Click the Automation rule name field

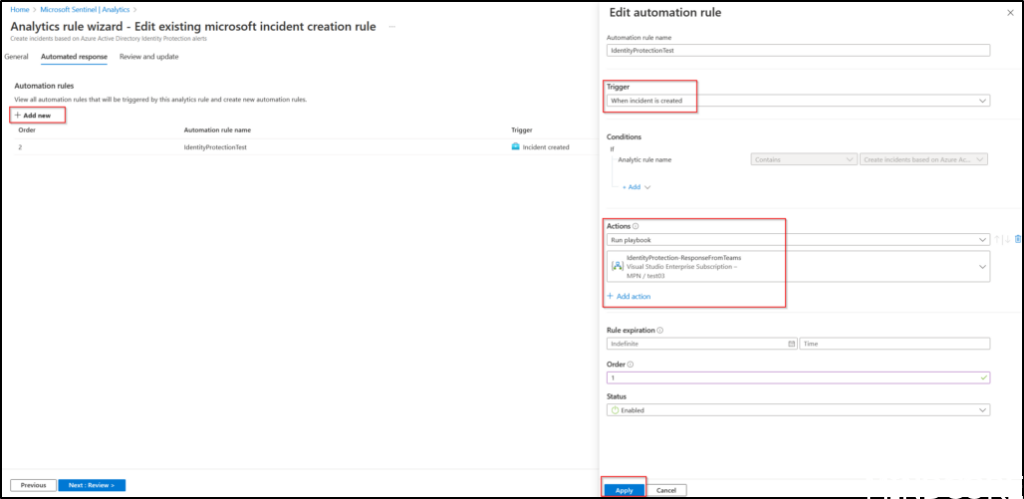pyautogui.click(x=797, y=49)
